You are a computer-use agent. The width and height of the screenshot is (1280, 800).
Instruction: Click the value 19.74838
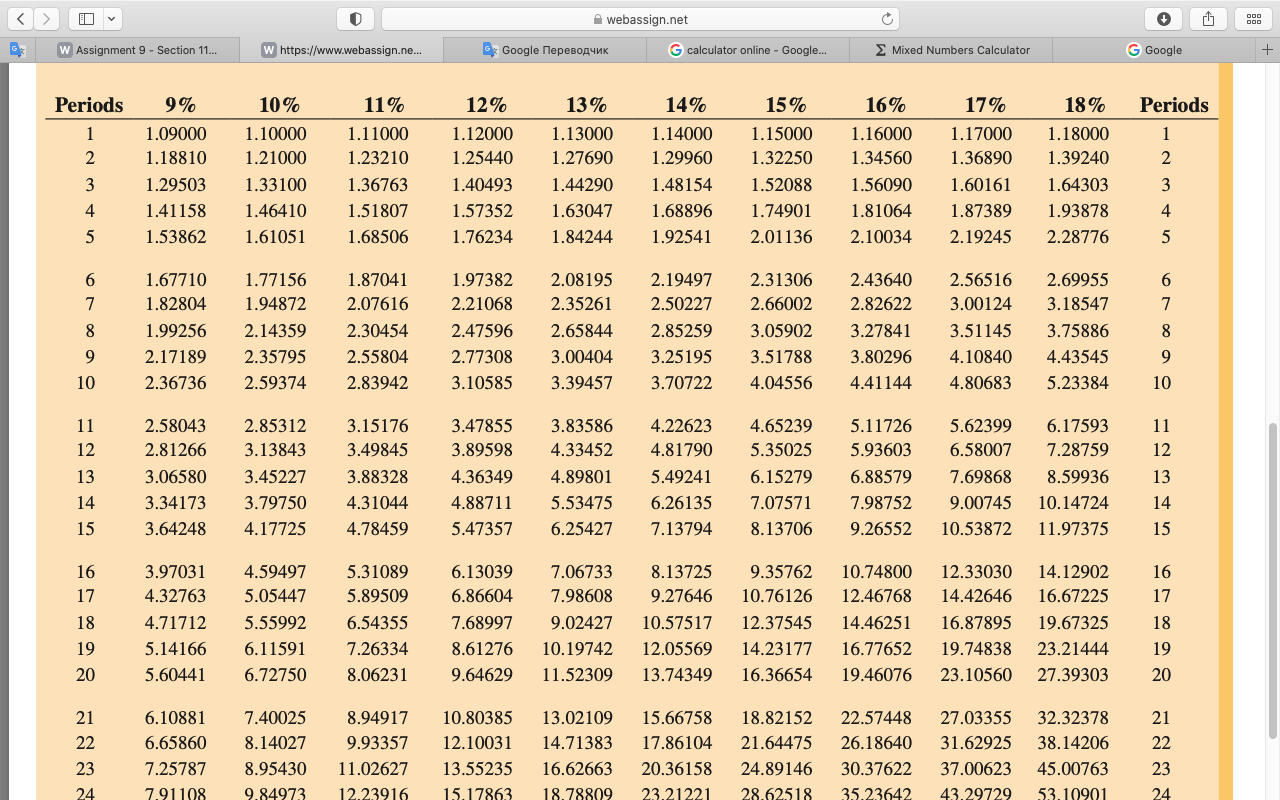click(x=977, y=649)
